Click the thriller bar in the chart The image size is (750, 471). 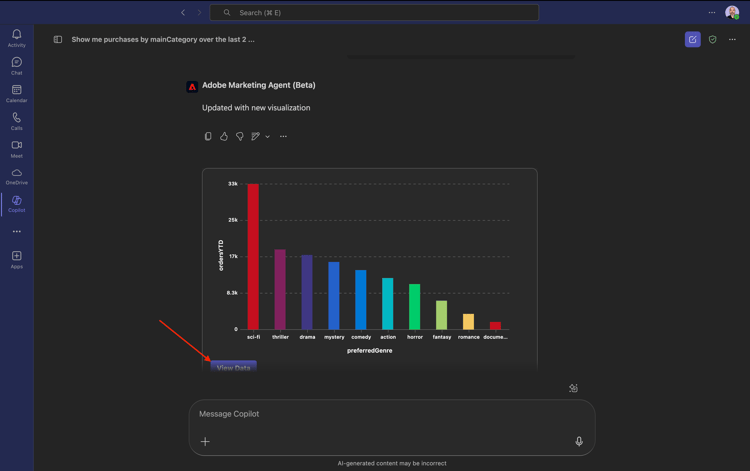click(x=280, y=289)
